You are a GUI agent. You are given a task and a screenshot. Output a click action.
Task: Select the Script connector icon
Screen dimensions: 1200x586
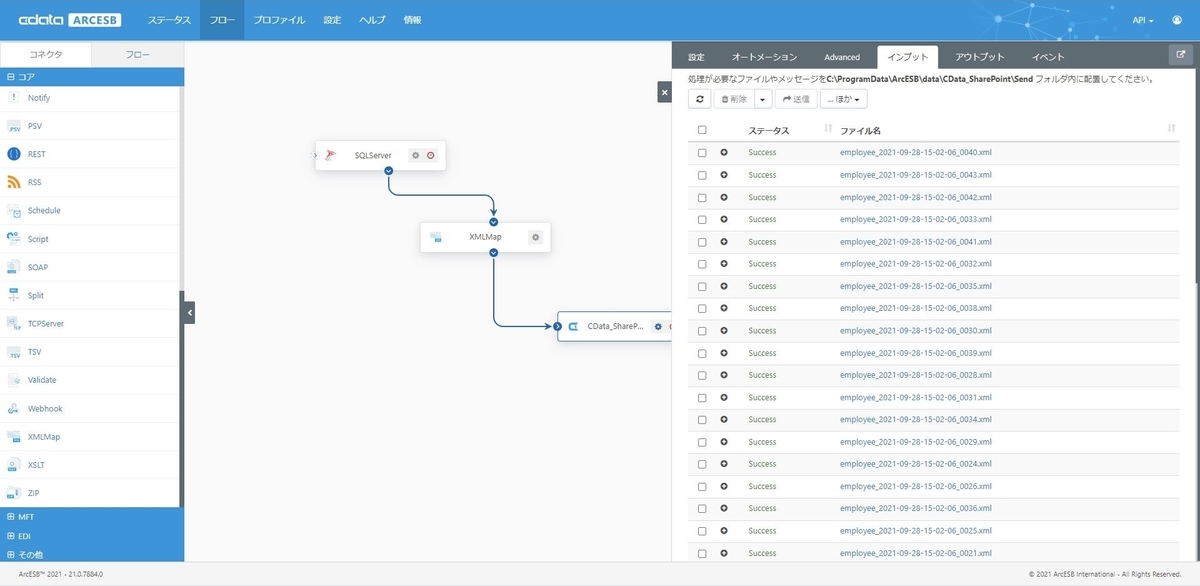coord(14,239)
